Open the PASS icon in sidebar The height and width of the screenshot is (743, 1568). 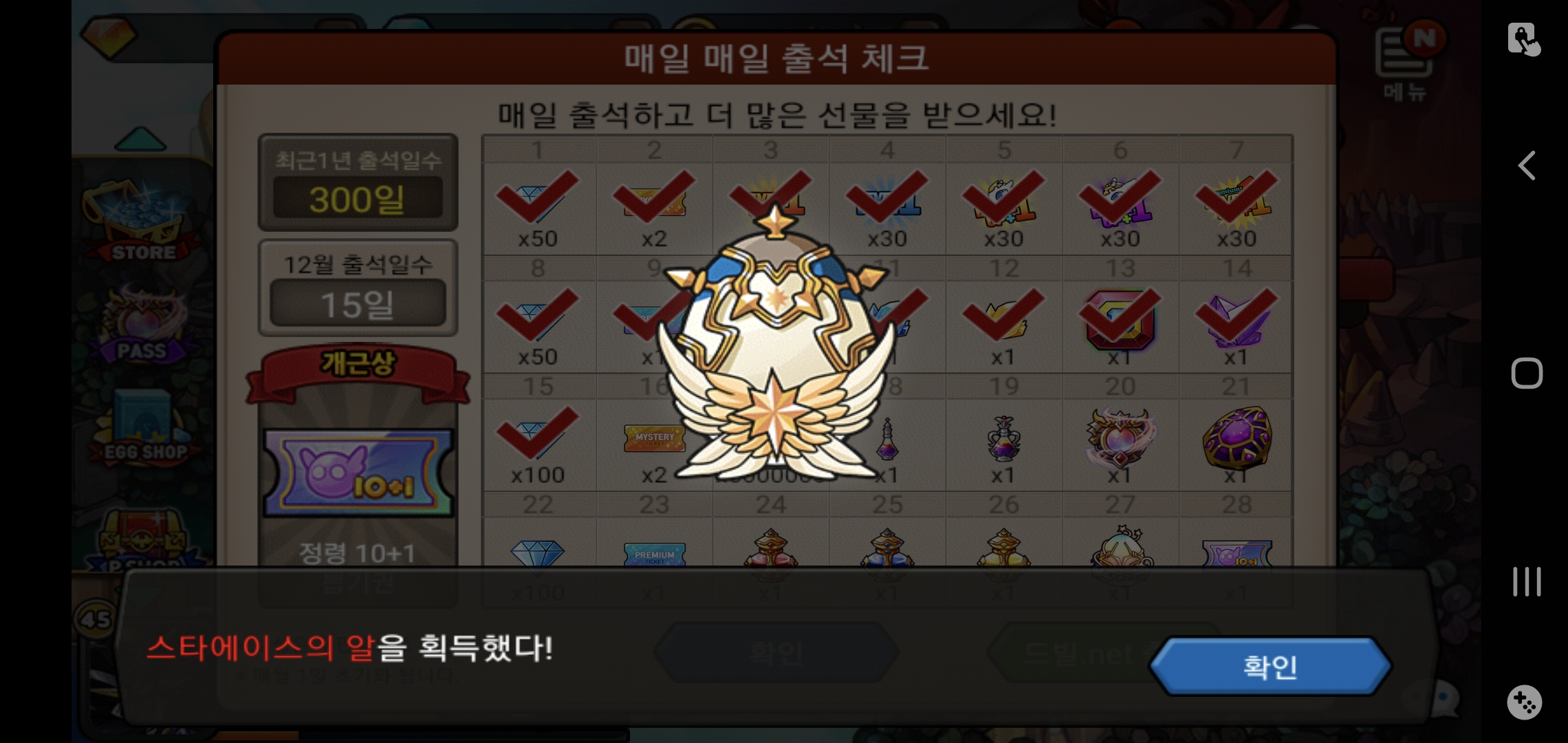(x=142, y=325)
